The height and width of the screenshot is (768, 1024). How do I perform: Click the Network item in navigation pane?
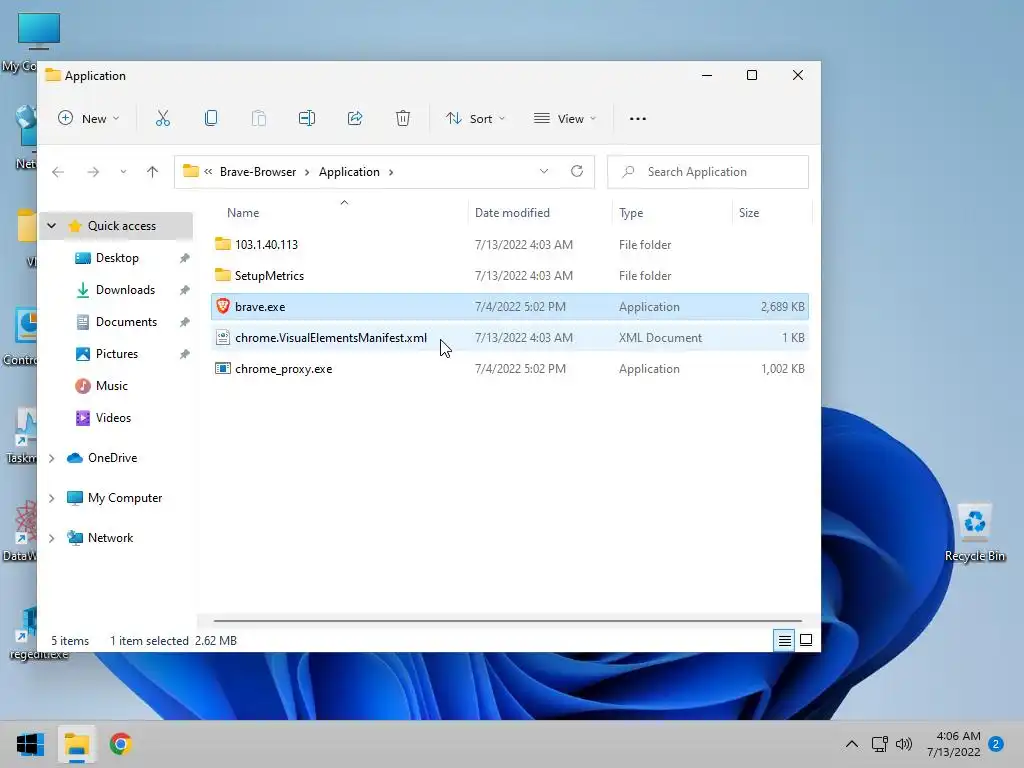coord(110,538)
